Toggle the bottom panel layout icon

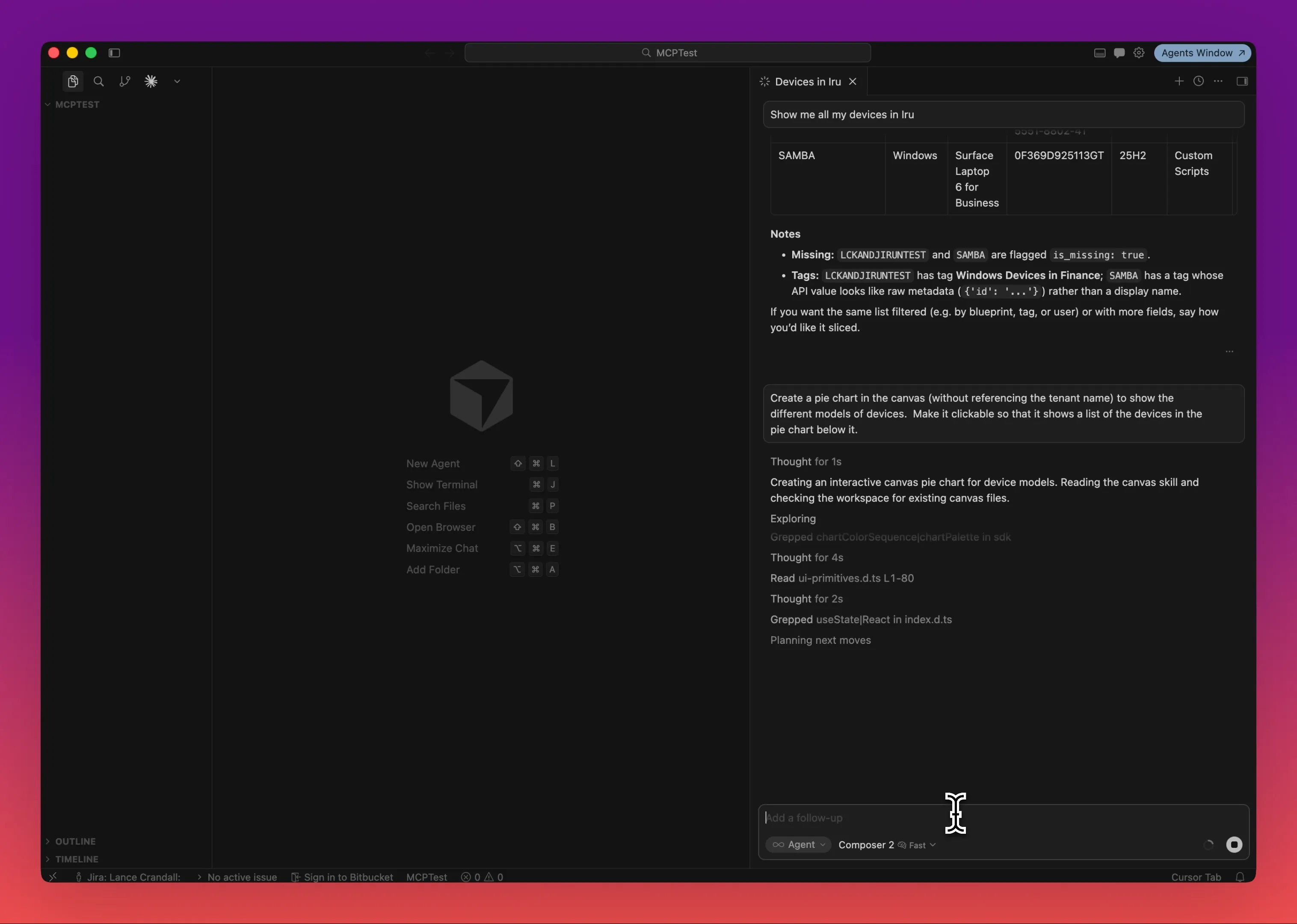(x=1100, y=53)
